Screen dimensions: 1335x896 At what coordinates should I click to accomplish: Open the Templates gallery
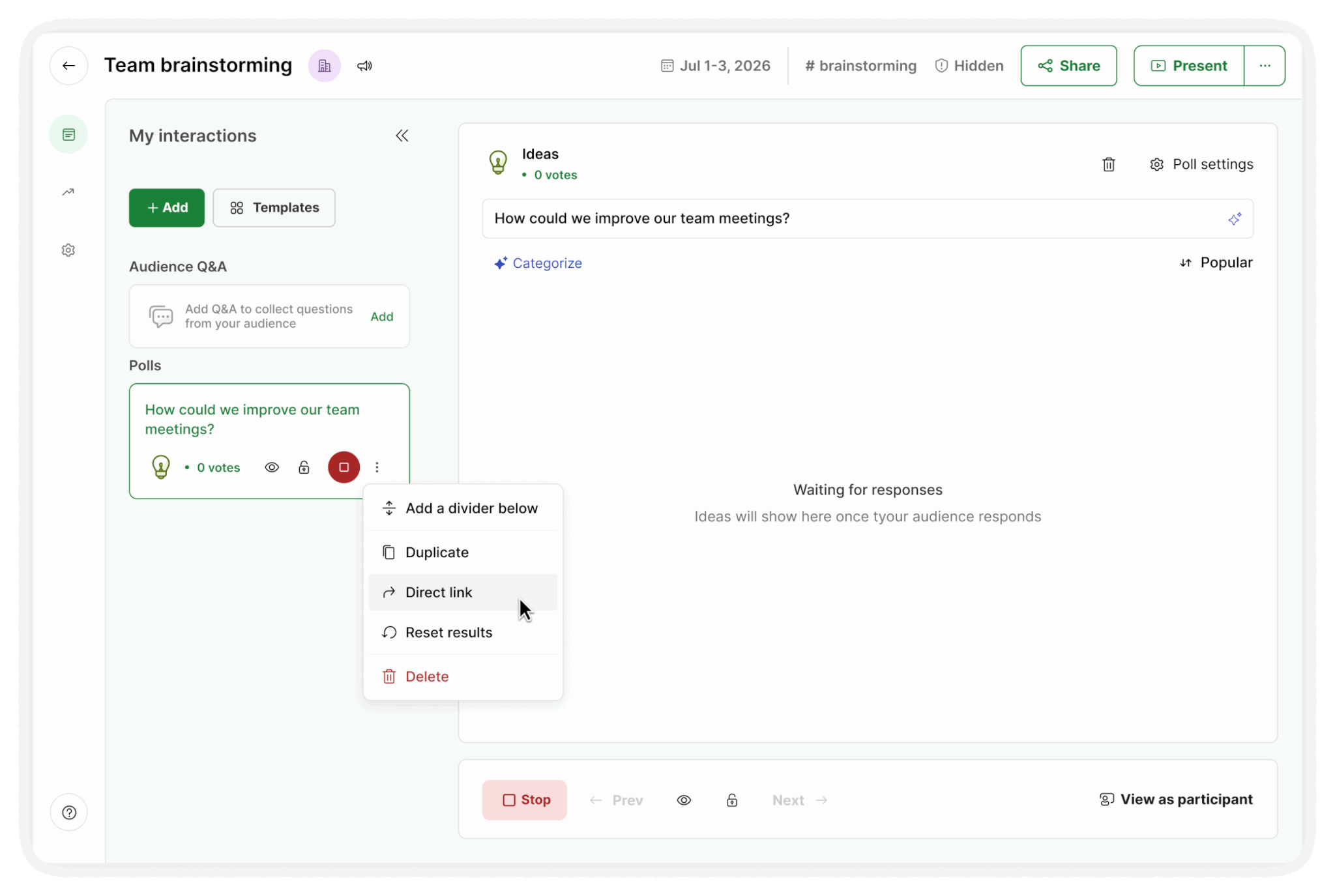click(274, 208)
